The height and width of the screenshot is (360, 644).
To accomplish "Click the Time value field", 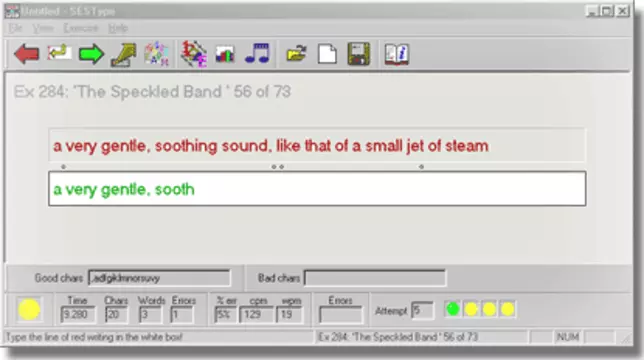I will [x=78, y=315].
